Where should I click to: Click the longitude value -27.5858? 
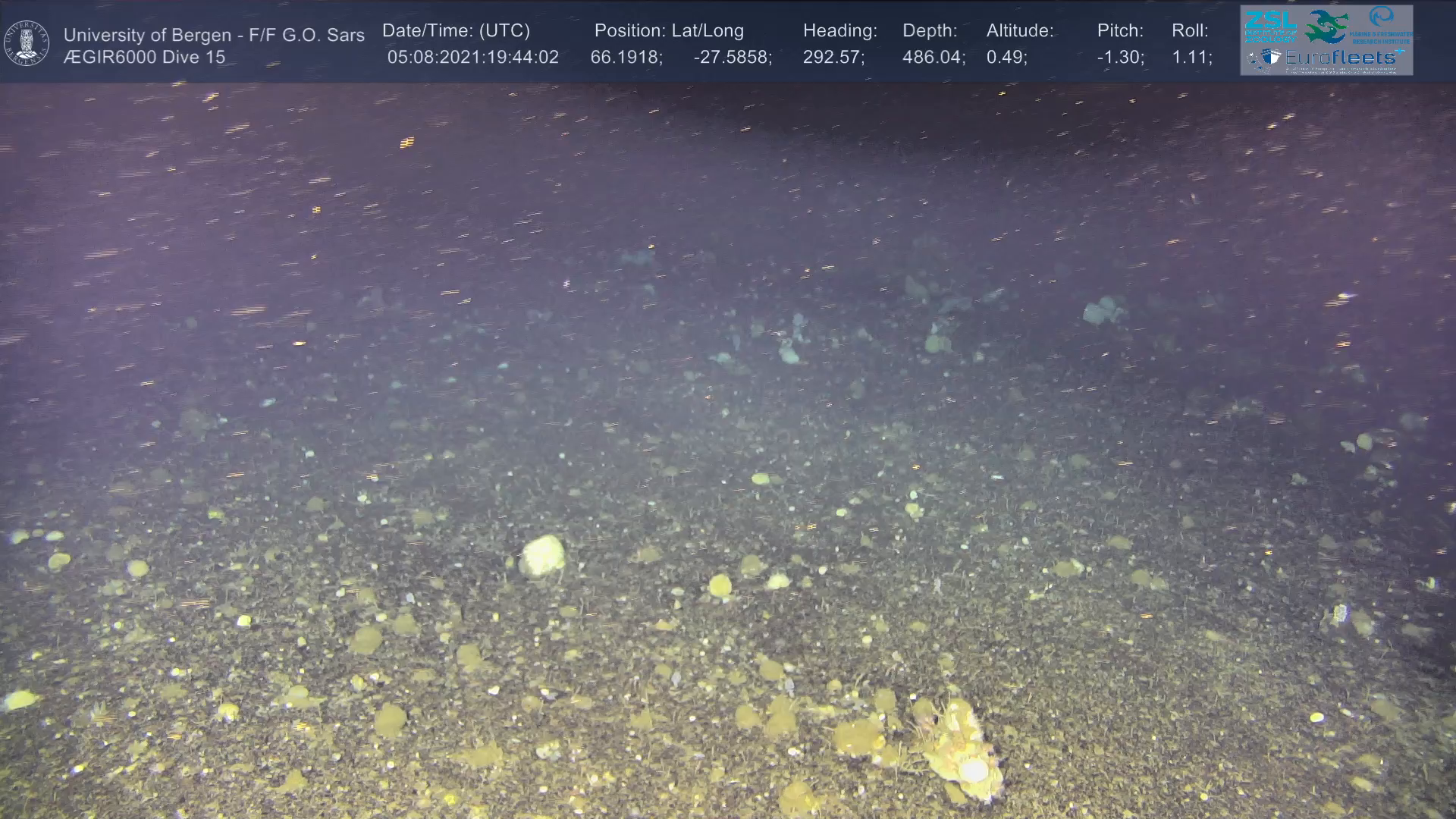[732, 58]
